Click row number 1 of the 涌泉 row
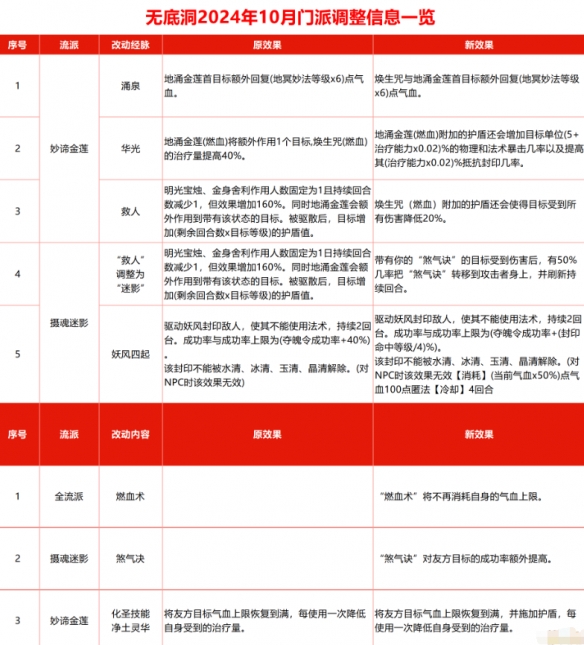The width and height of the screenshot is (584, 645). pyautogui.click(x=17, y=86)
